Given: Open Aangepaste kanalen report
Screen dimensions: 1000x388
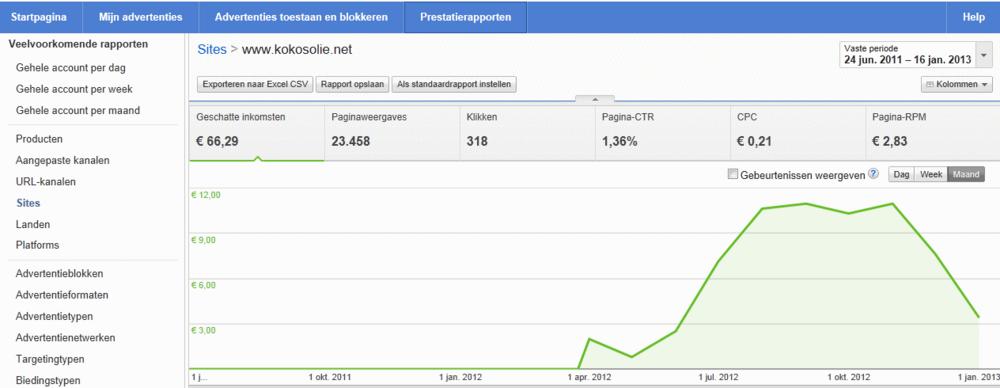Looking at the screenshot, I should pos(62,160).
